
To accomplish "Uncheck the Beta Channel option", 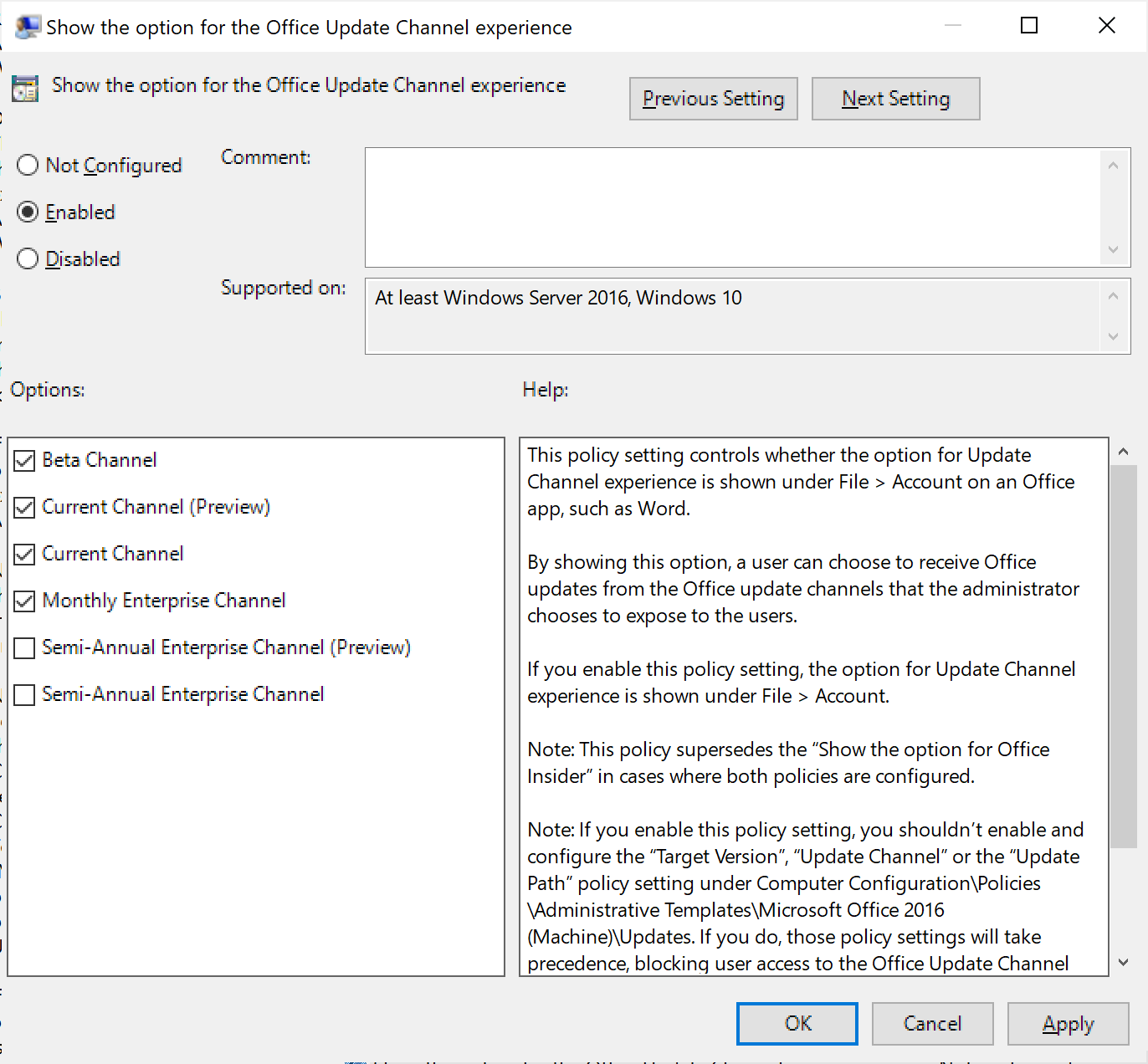I will (23, 459).
